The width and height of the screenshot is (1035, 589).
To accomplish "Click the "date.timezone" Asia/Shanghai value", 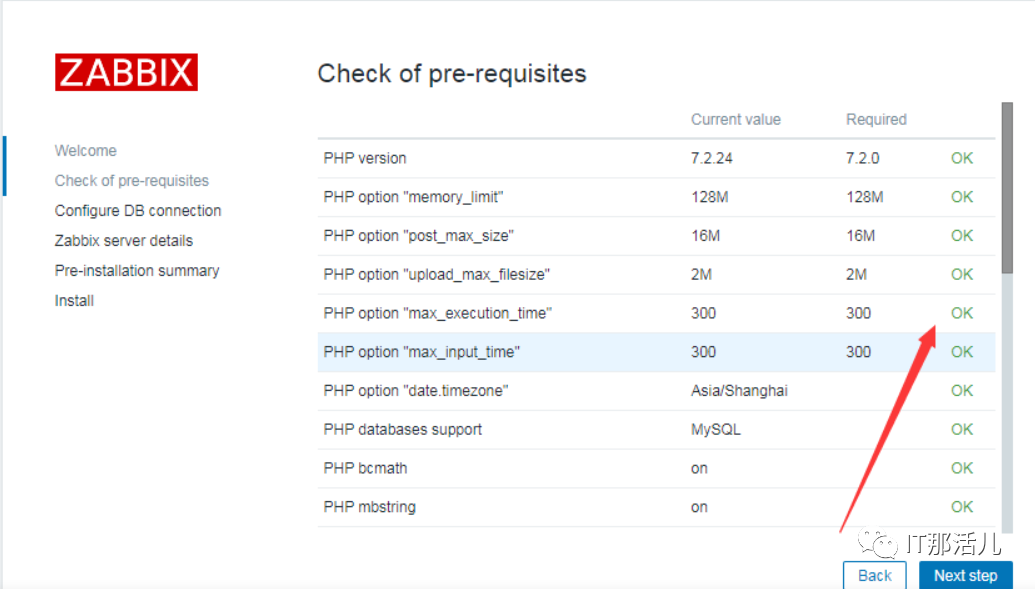I will tap(739, 391).
